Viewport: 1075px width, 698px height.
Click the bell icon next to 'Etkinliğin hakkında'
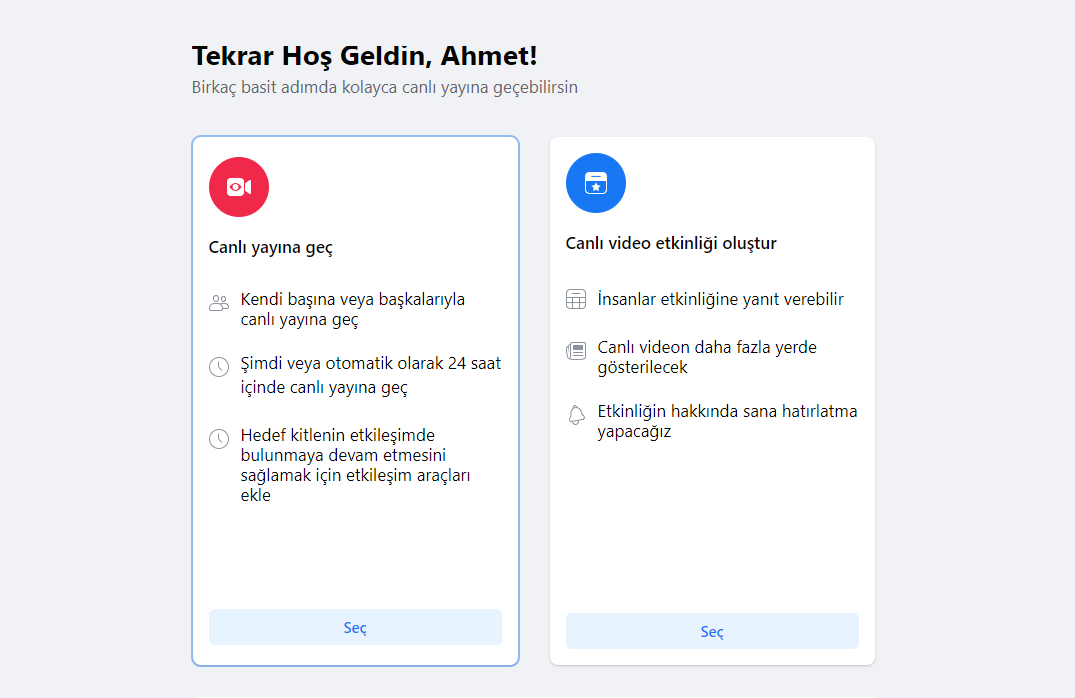tap(575, 413)
